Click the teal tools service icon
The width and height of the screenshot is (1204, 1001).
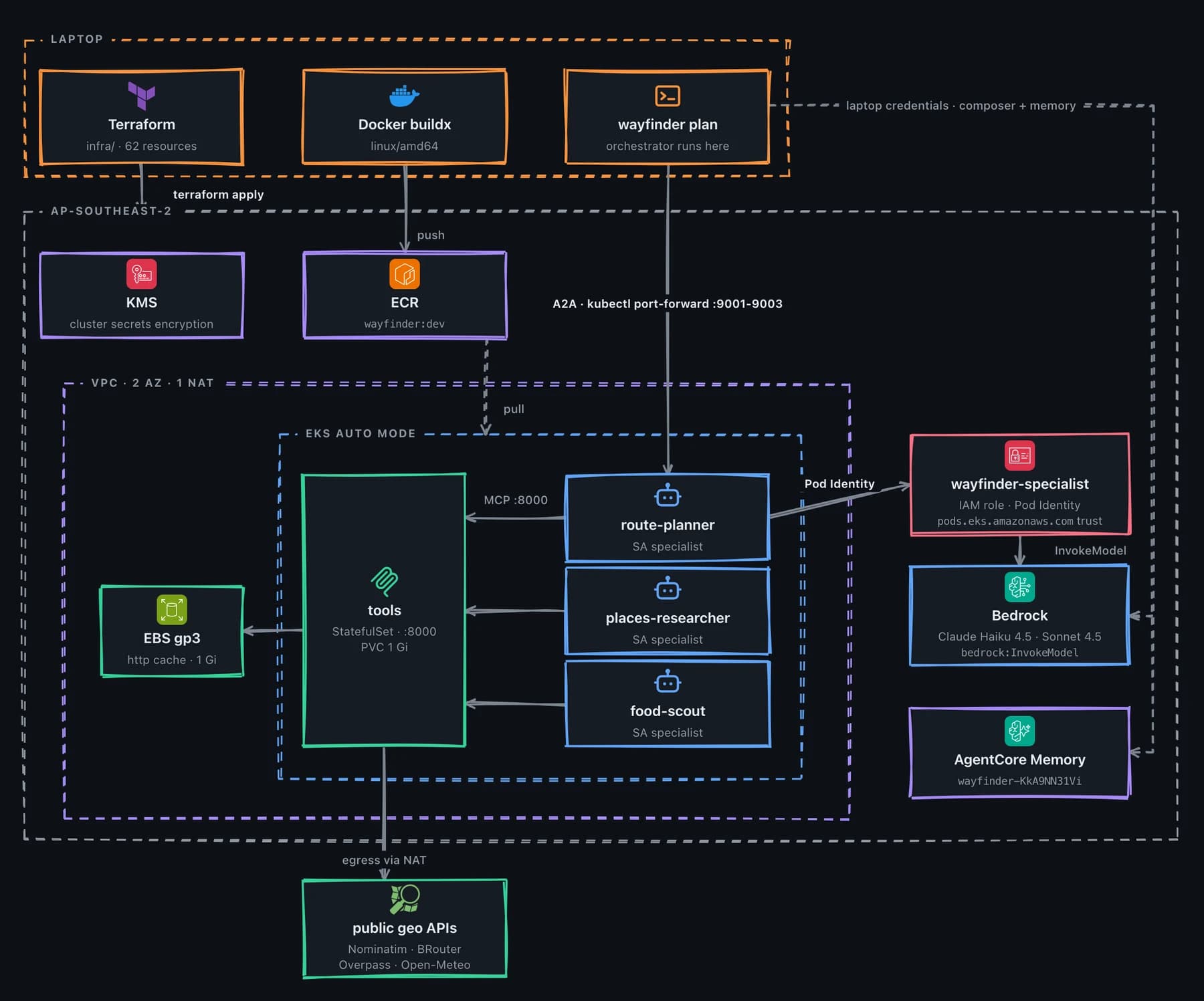coord(385,582)
